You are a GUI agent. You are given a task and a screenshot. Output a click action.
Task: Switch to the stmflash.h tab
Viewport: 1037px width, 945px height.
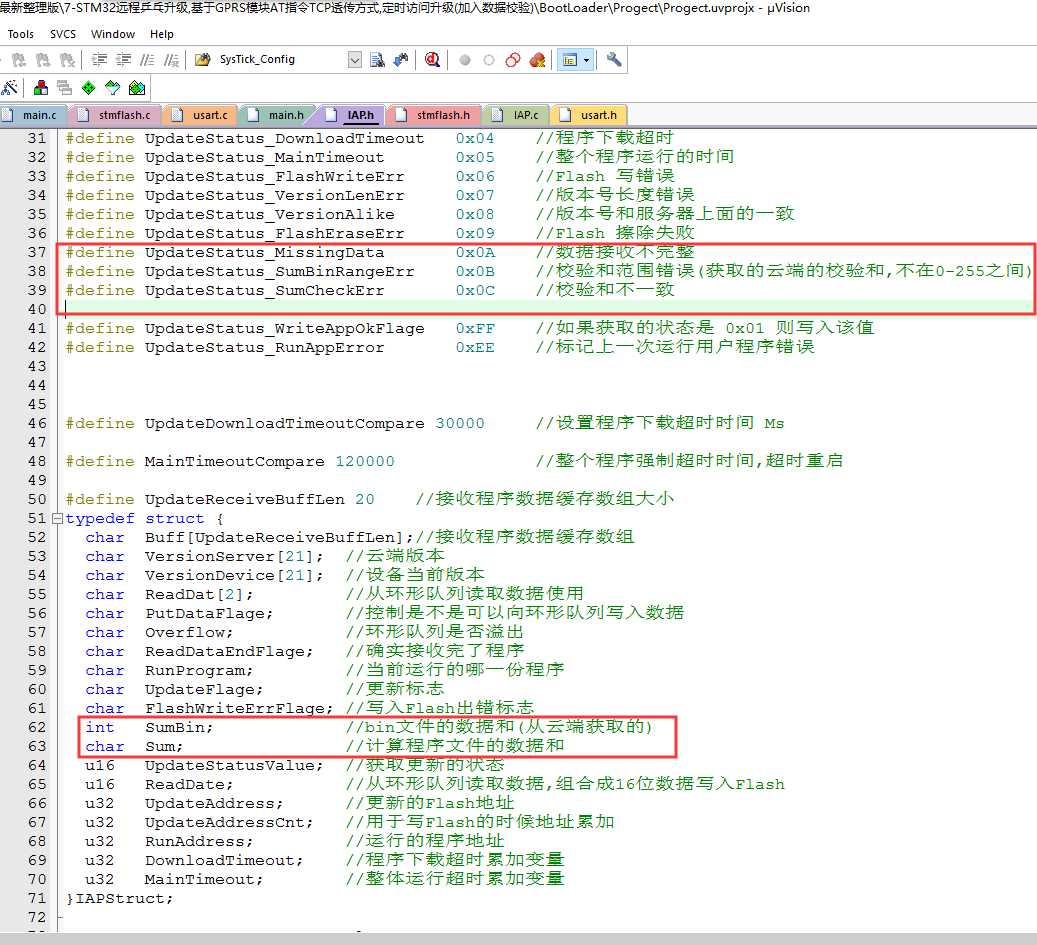pos(435,115)
